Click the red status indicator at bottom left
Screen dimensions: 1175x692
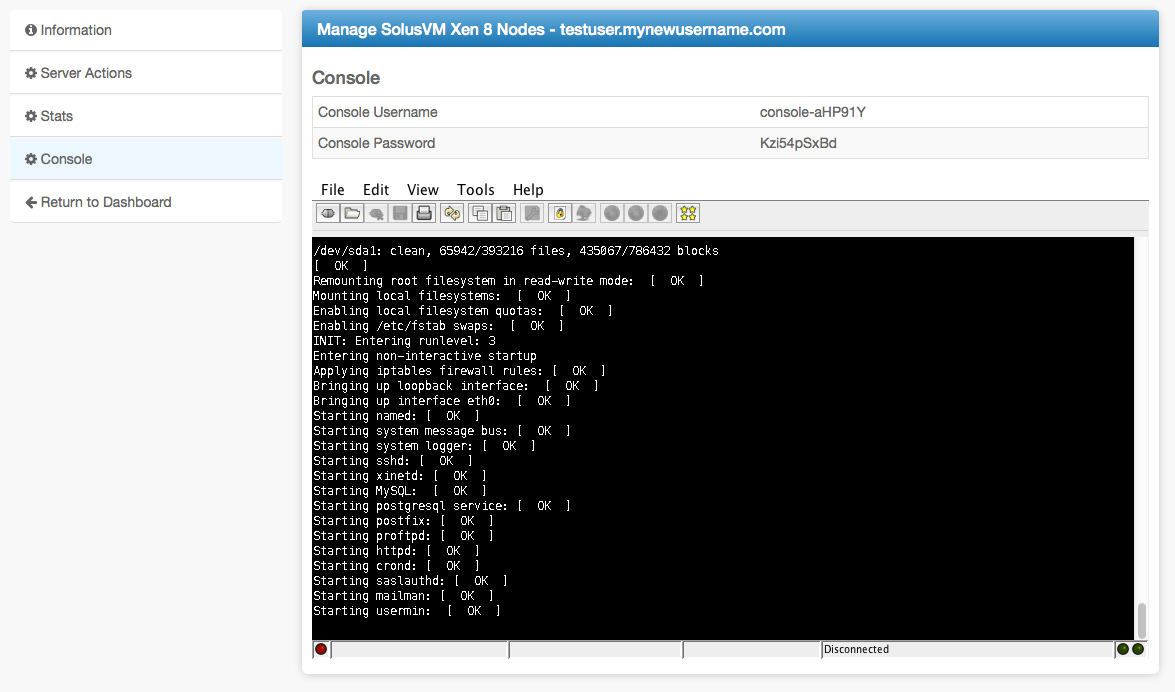click(321, 649)
